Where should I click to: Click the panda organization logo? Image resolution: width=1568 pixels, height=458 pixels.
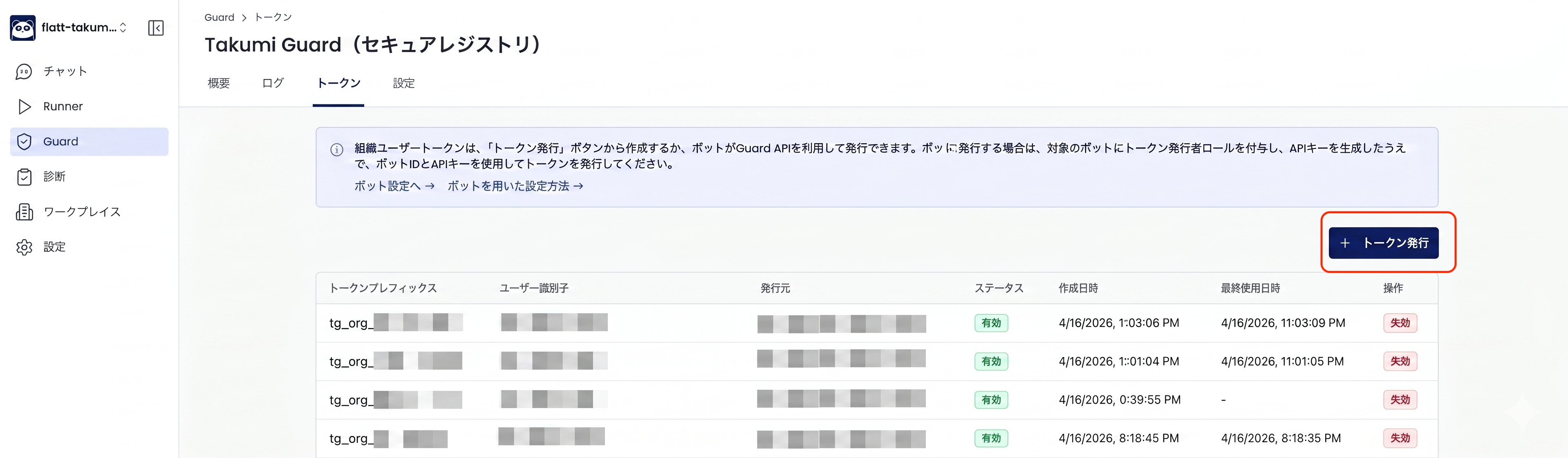pyautogui.click(x=23, y=27)
